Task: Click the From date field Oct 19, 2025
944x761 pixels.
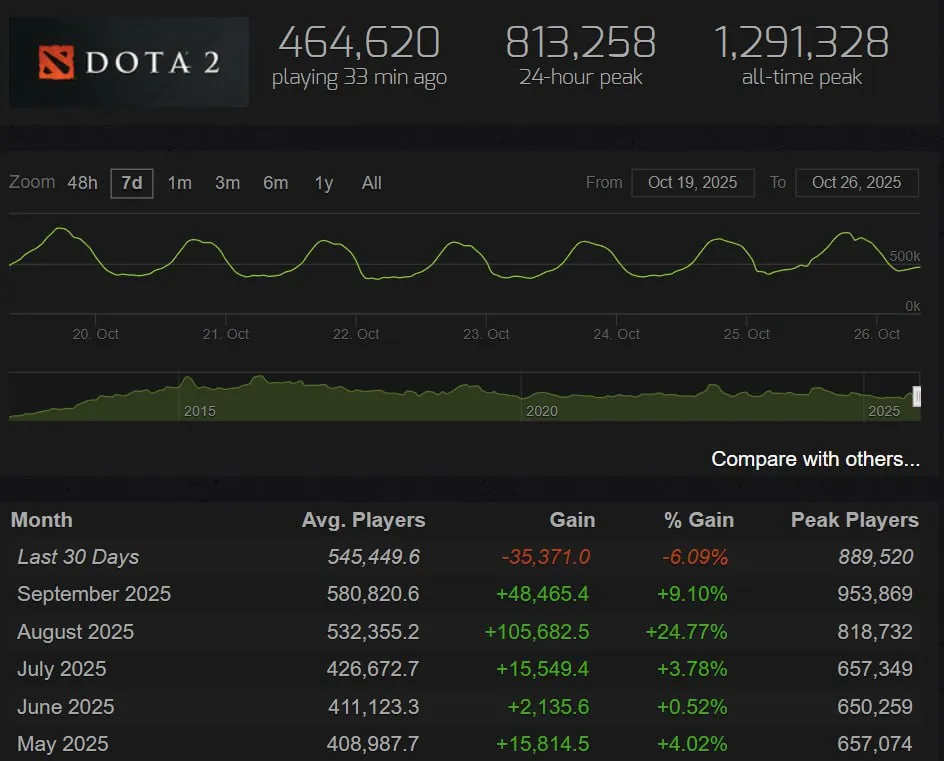Action: 692,182
